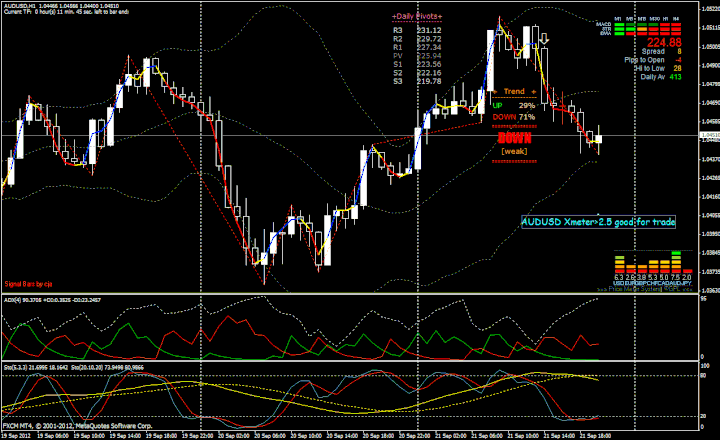Click the Price Meter System footer label
The width and height of the screenshot is (720, 440).
click(645, 289)
